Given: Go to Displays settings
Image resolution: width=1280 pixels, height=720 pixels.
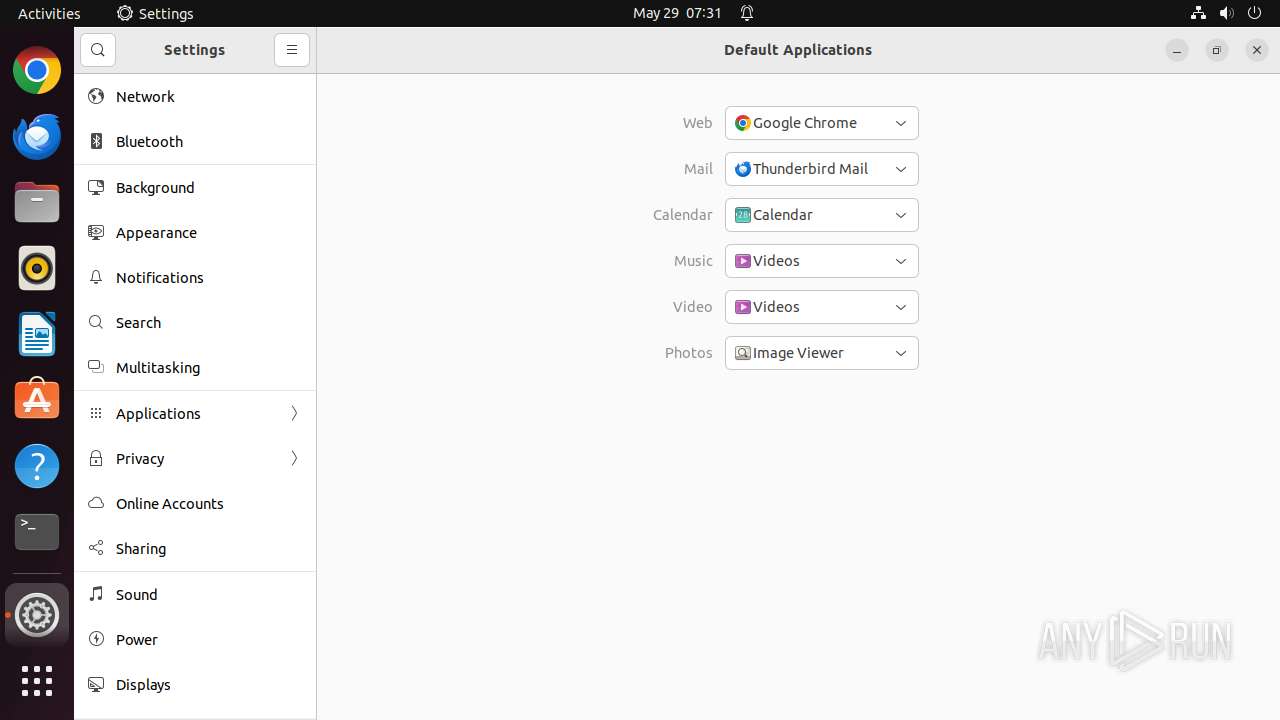Looking at the screenshot, I should pyautogui.click(x=195, y=685).
